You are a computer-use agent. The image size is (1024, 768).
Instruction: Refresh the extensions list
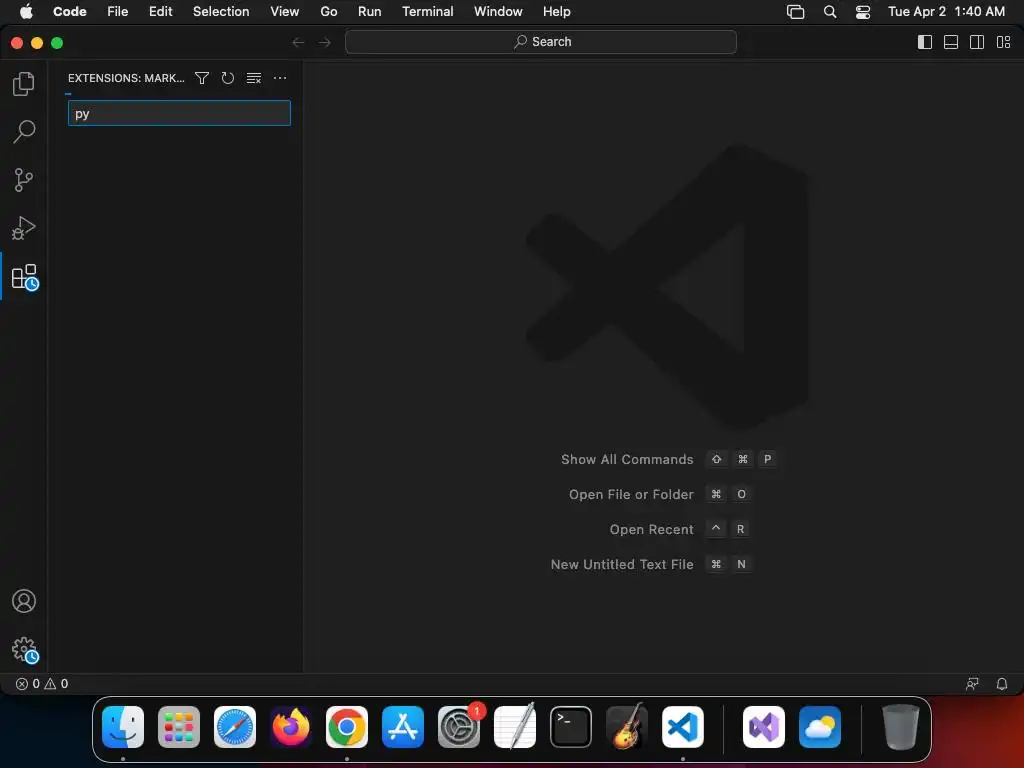tap(227, 78)
